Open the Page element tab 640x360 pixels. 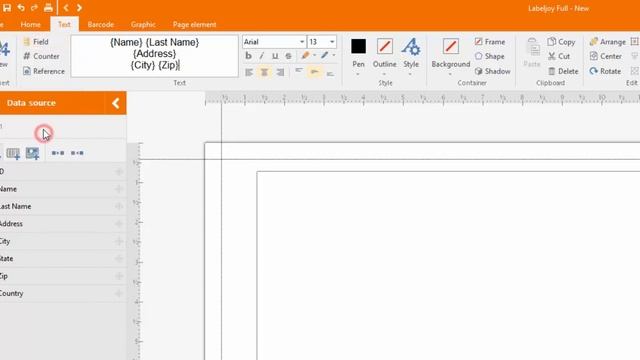pyautogui.click(x=194, y=24)
